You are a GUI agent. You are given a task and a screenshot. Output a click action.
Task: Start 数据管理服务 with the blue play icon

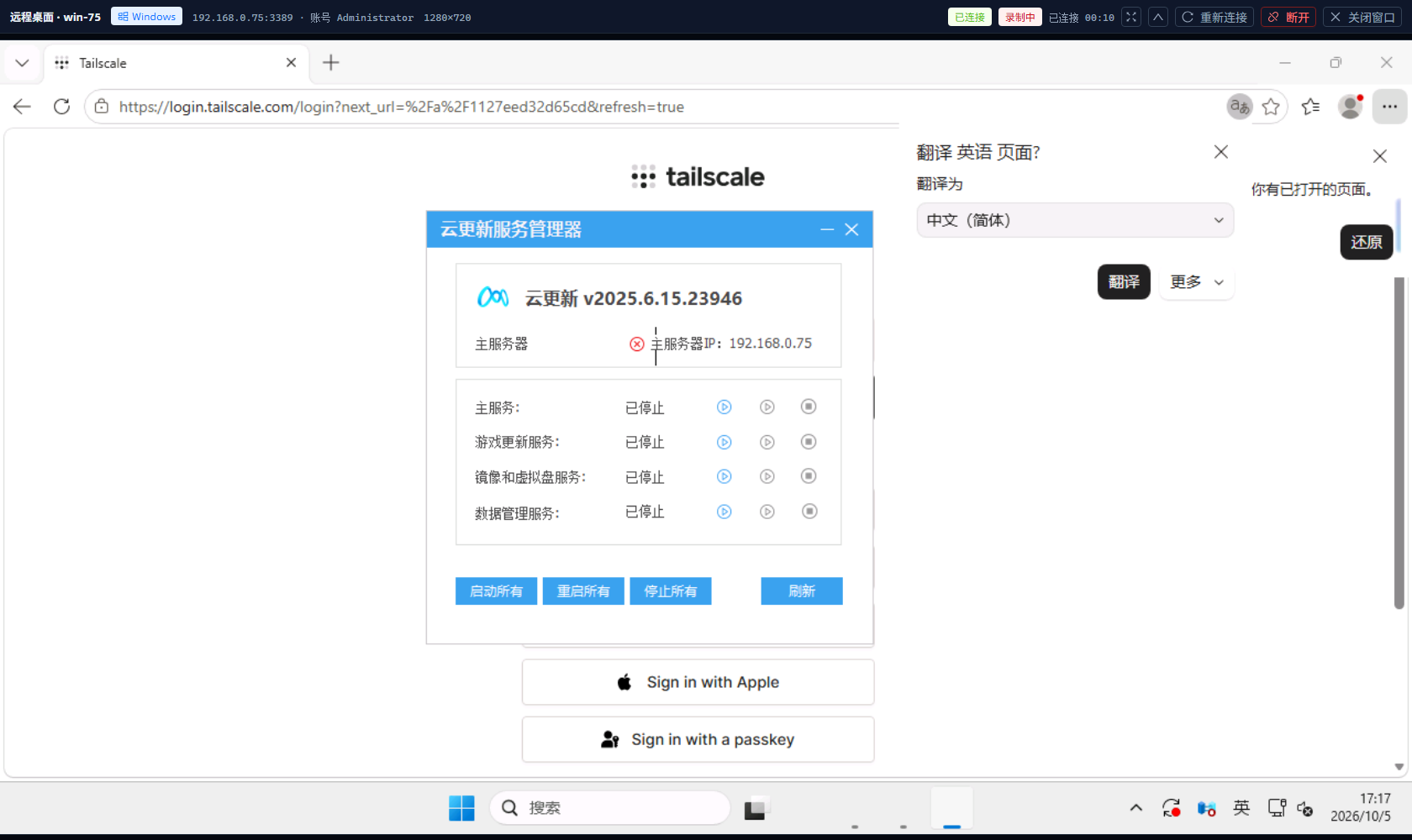[724, 512]
